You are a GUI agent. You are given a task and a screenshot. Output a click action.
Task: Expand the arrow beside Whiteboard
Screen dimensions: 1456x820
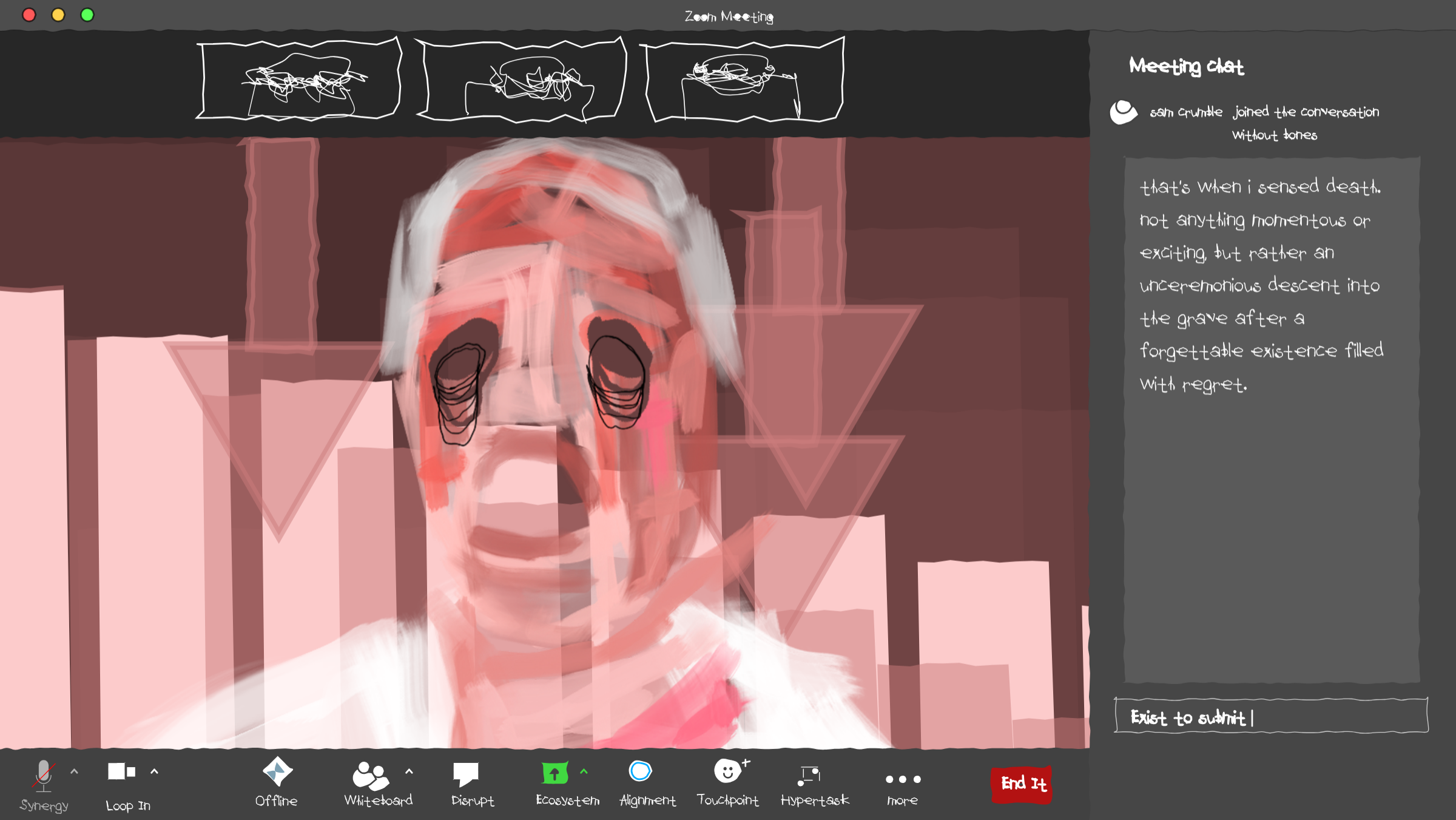pos(409,771)
